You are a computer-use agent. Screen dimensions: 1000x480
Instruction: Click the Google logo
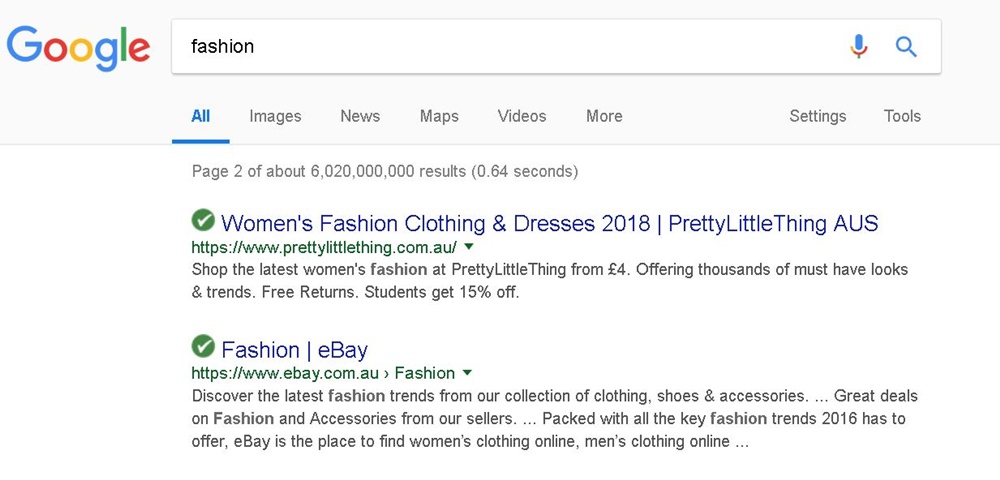(x=78, y=48)
